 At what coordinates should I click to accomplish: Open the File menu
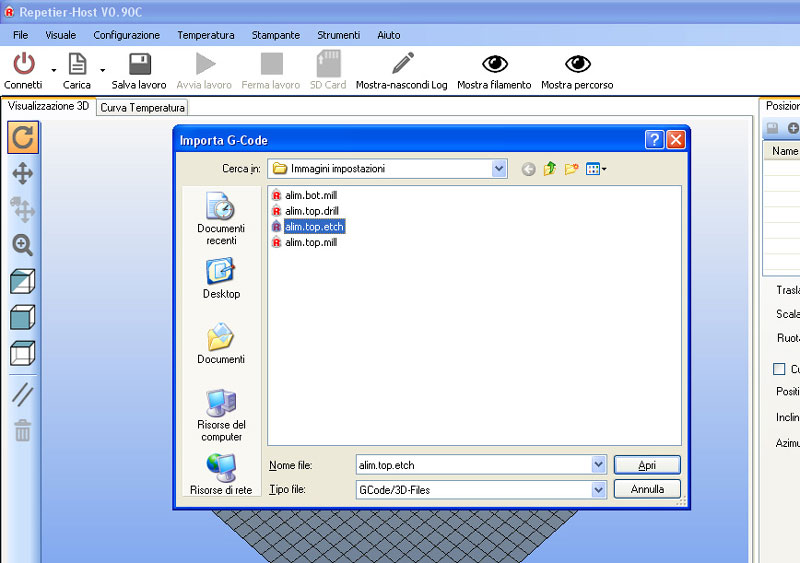click(20, 35)
